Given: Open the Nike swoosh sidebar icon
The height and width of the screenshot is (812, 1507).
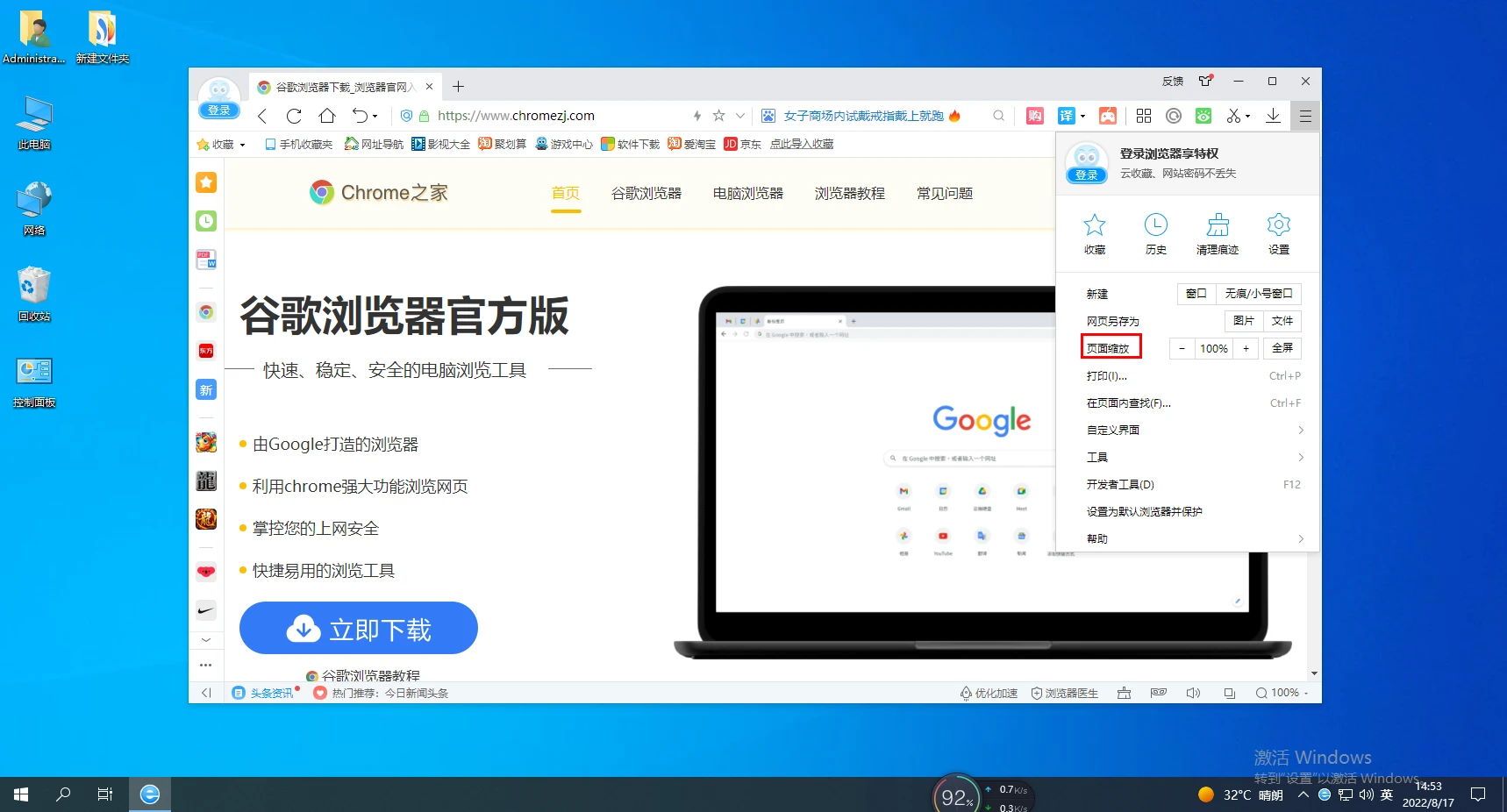Looking at the screenshot, I should [x=206, y=610].
